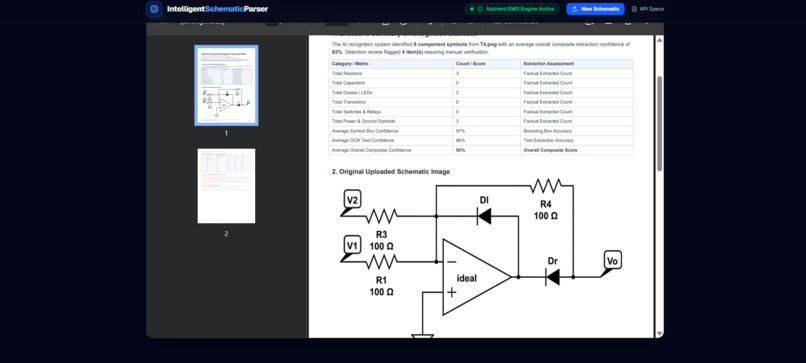Click the "Total Power & Ground Symbols" cell
Screen dimensions: 806x363
click(391, 121)
